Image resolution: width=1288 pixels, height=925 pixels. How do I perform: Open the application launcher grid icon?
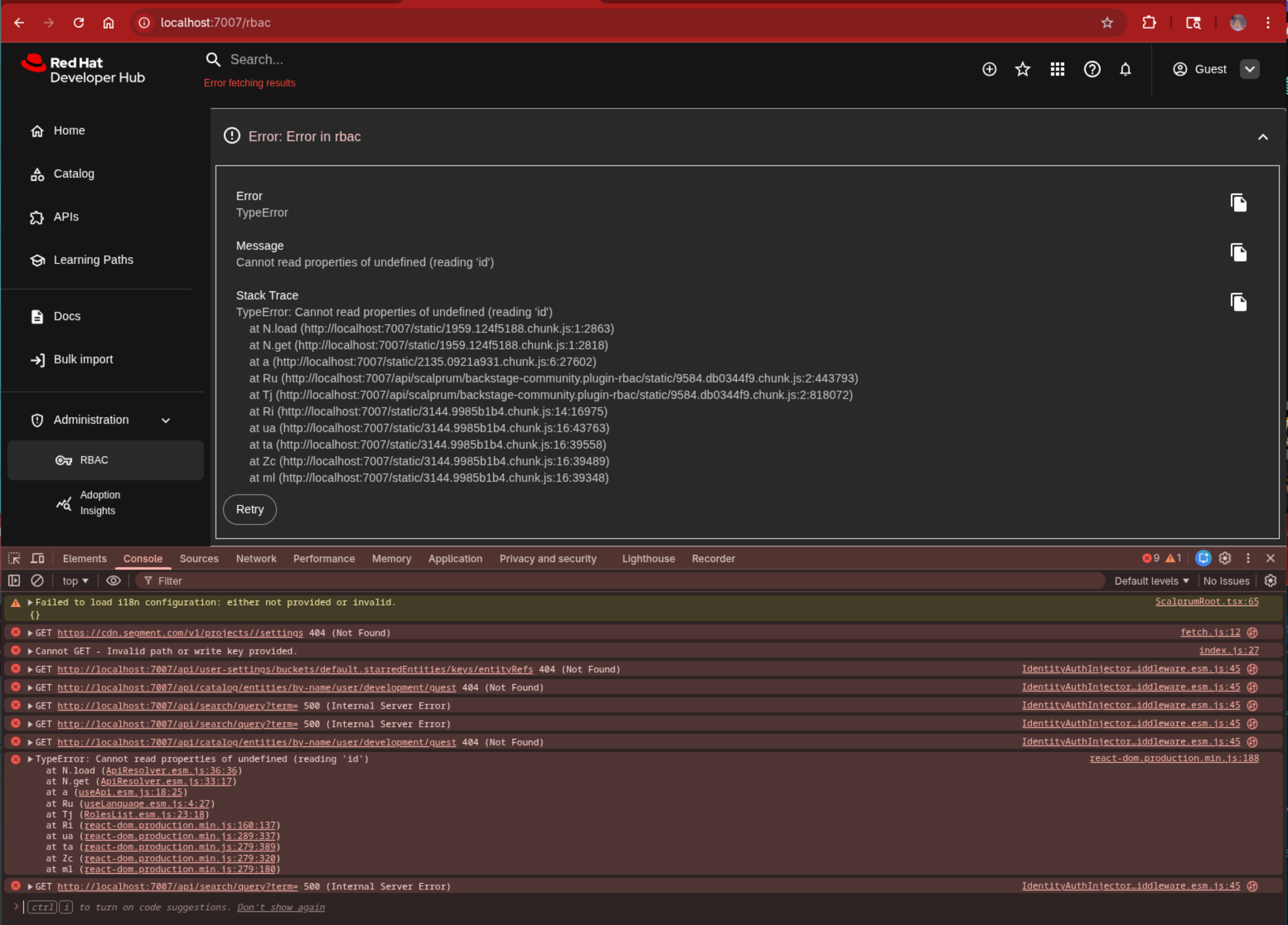click(x=1057, y=69)
